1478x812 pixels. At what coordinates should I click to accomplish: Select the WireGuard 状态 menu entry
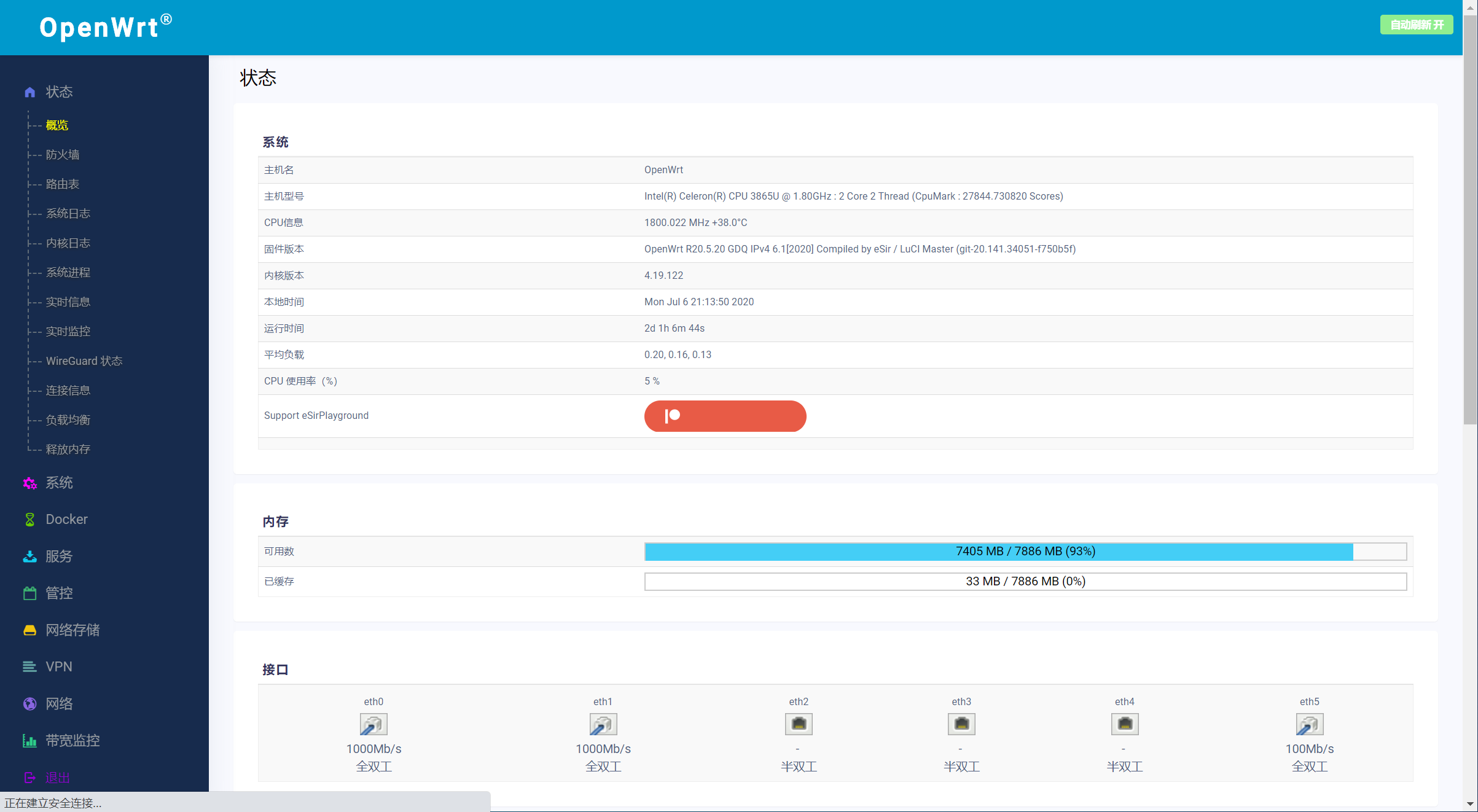84,361
